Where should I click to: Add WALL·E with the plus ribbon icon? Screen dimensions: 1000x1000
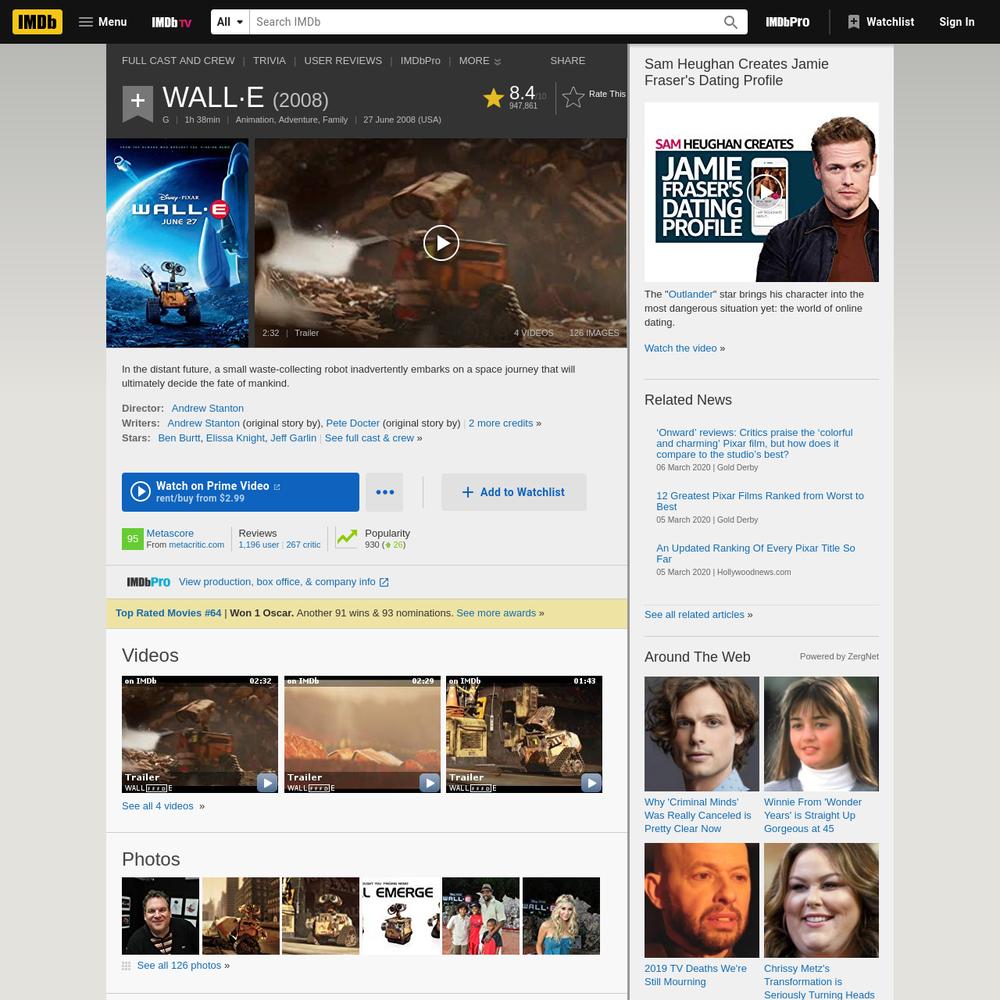(138, 102)
